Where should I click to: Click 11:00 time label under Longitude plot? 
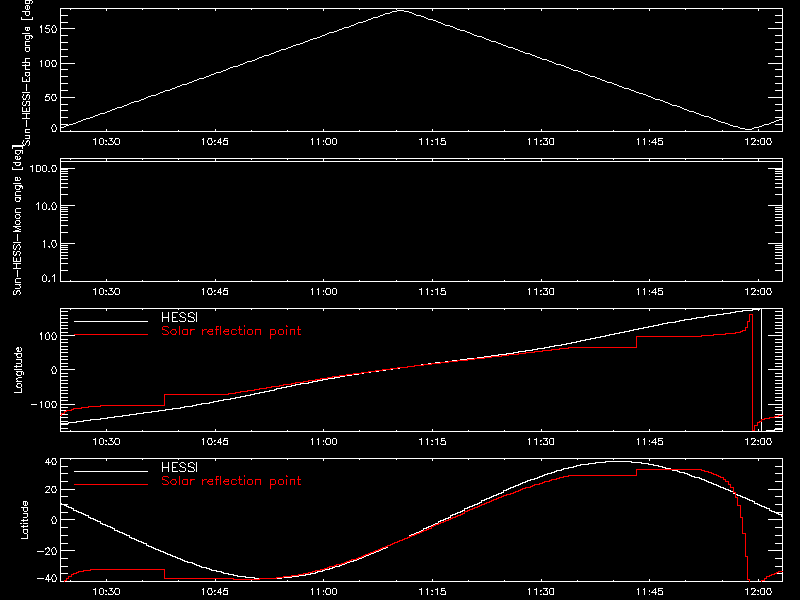point(323,442)
